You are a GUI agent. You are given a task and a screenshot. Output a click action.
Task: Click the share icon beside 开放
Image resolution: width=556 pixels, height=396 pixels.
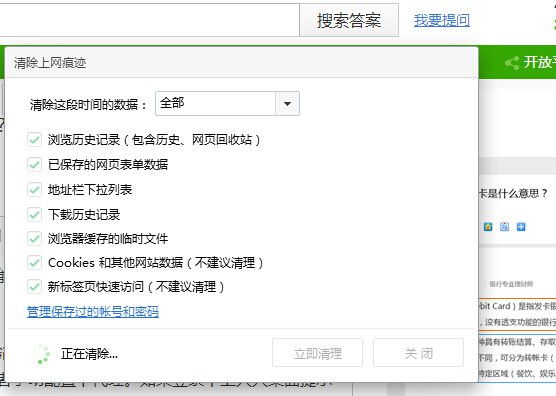tap(512, 63)
